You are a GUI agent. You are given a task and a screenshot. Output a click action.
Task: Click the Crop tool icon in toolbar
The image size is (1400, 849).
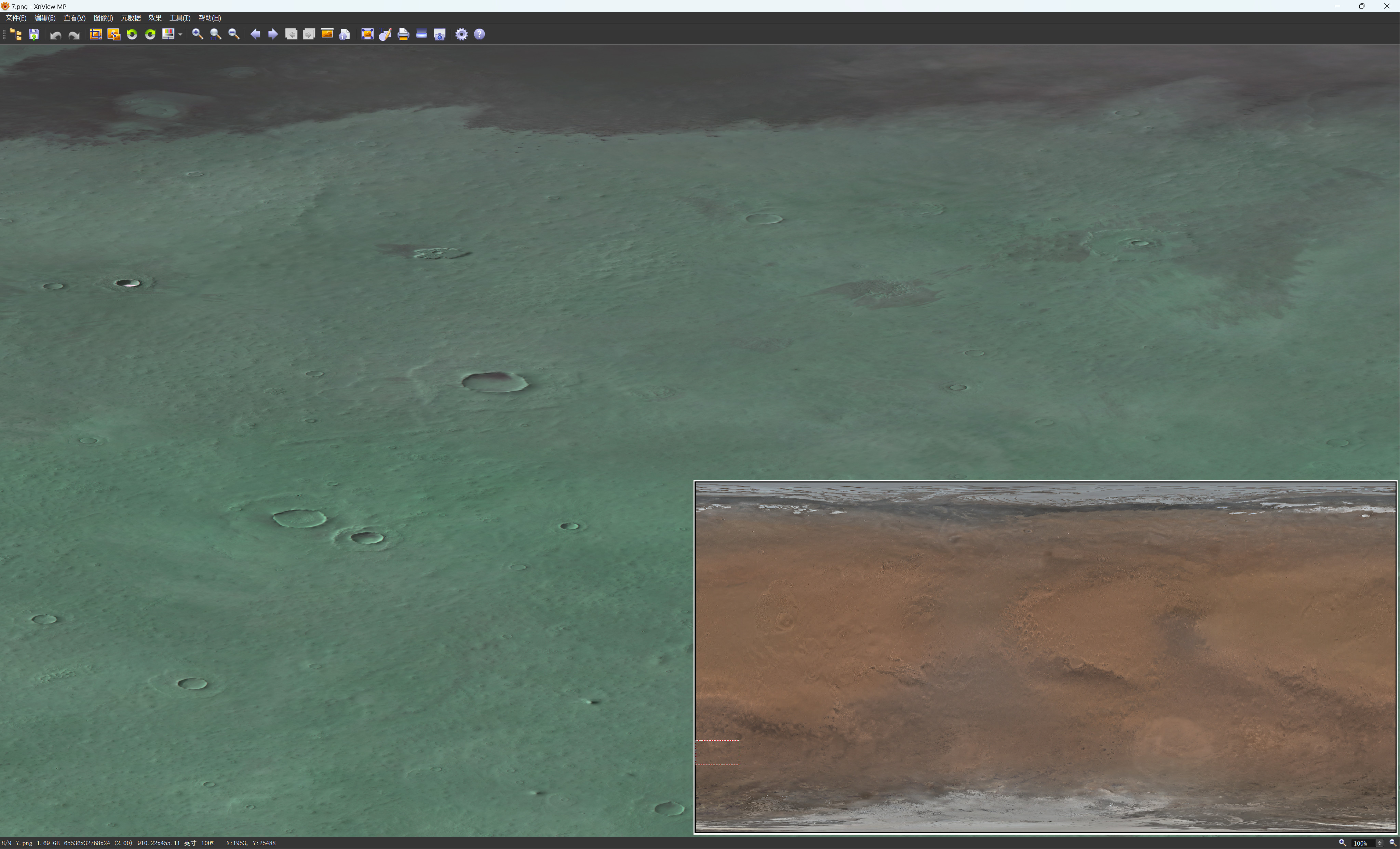(x=95, y=35)
